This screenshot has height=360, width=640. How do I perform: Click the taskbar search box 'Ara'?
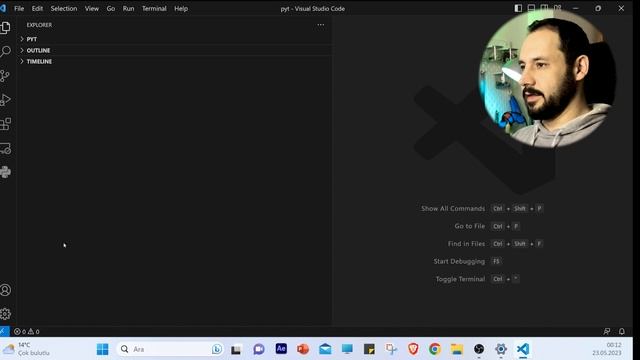coord(170,349)
